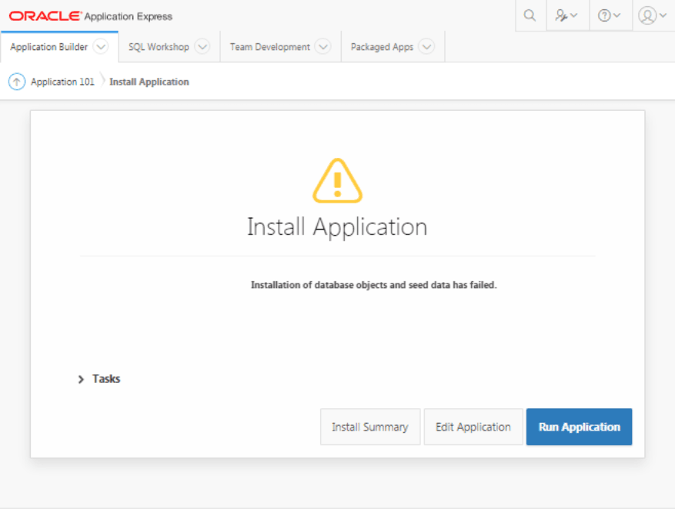Screen dimensions: 675x513
Task: Follow the Application 101 breadcrumb link
Action: pyautogui.click(x=62, y=82)
